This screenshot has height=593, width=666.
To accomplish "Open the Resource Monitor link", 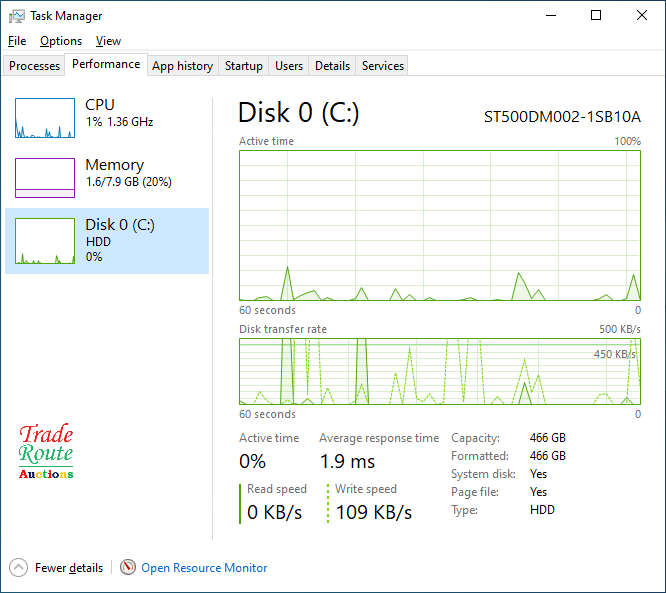I will tap(204, 568).
